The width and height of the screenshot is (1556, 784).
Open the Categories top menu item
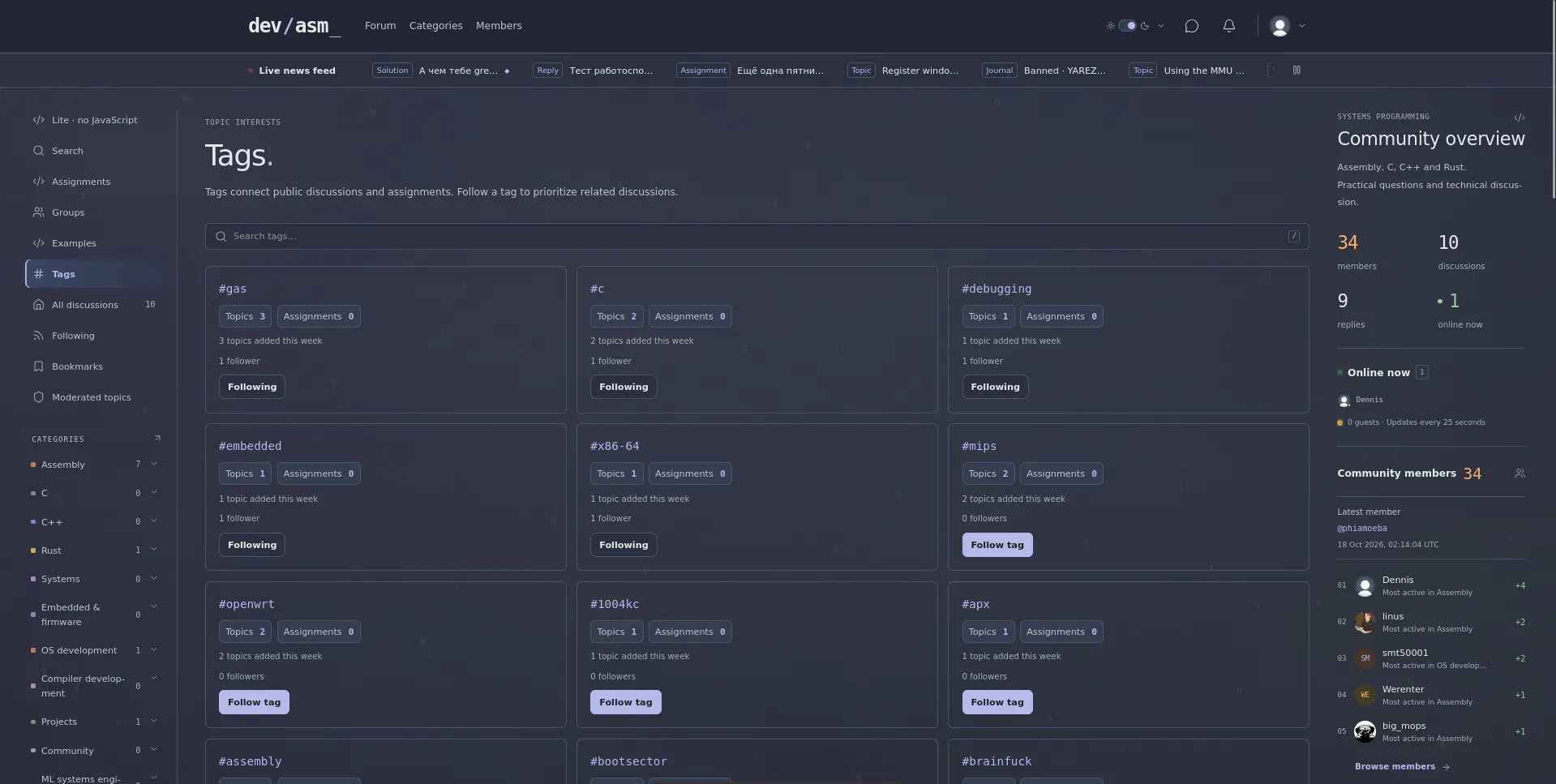click(435, 26)
